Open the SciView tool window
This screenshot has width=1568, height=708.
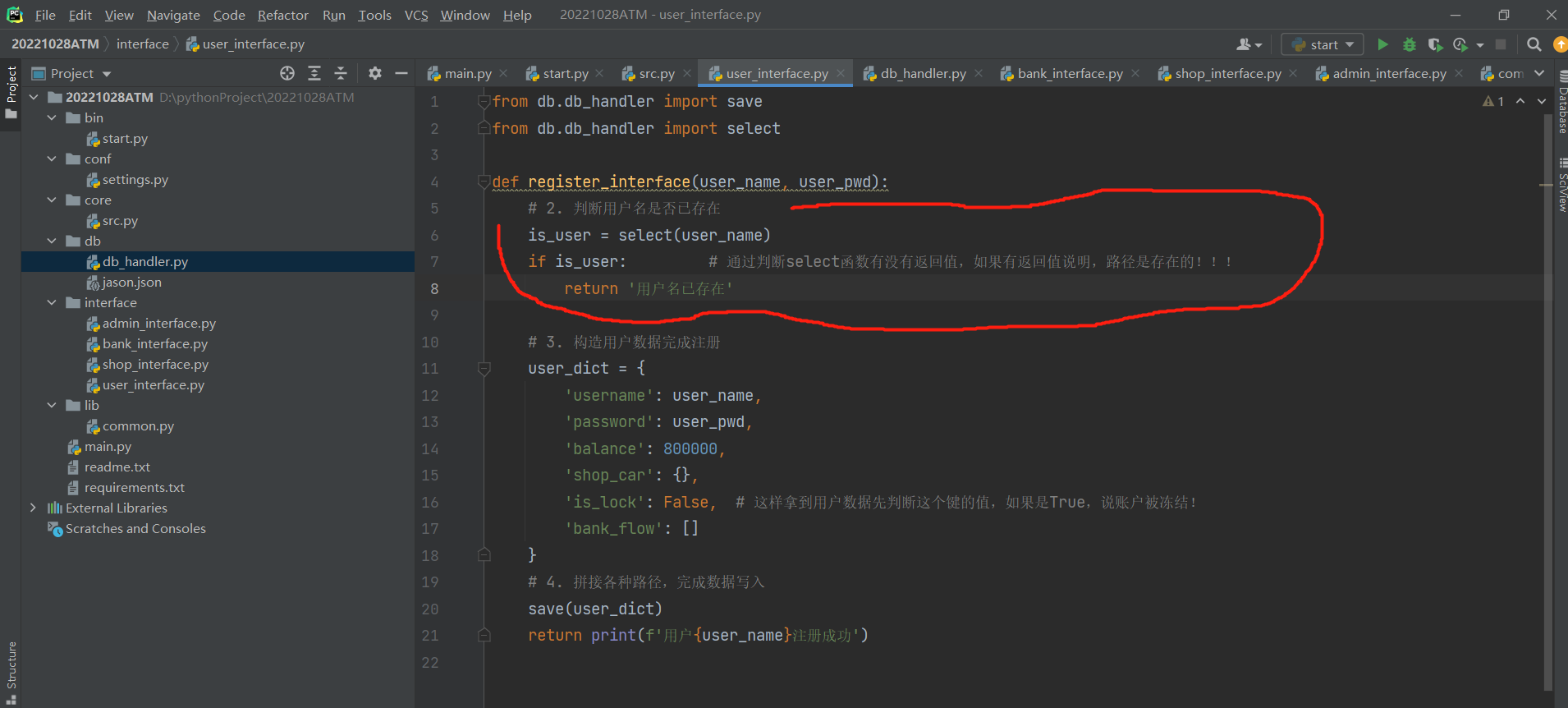tap(1561, 185)
